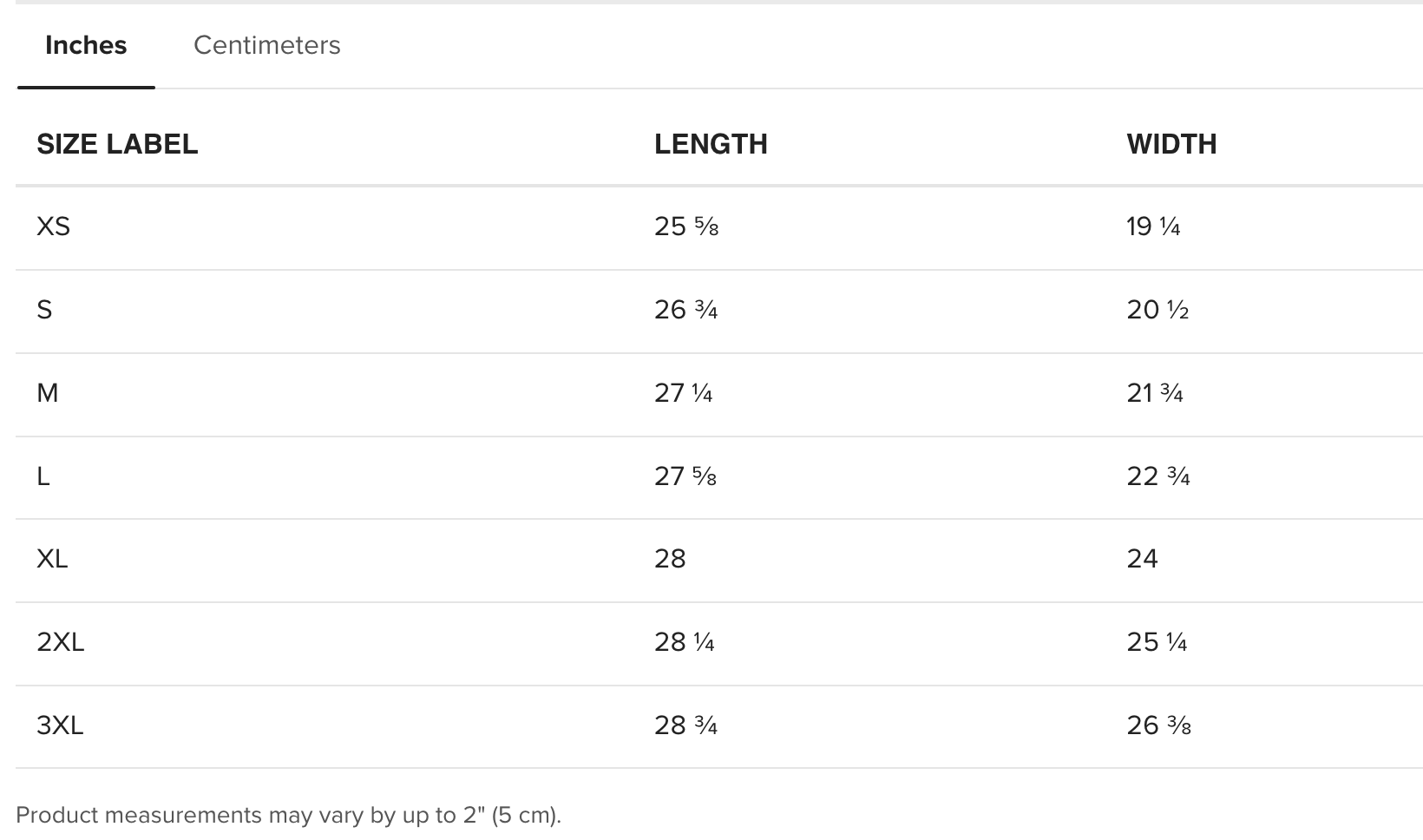Click the 2XL width value 25 ¼
This screenshot has height=840, width=1423.
tap(1157, 642)
